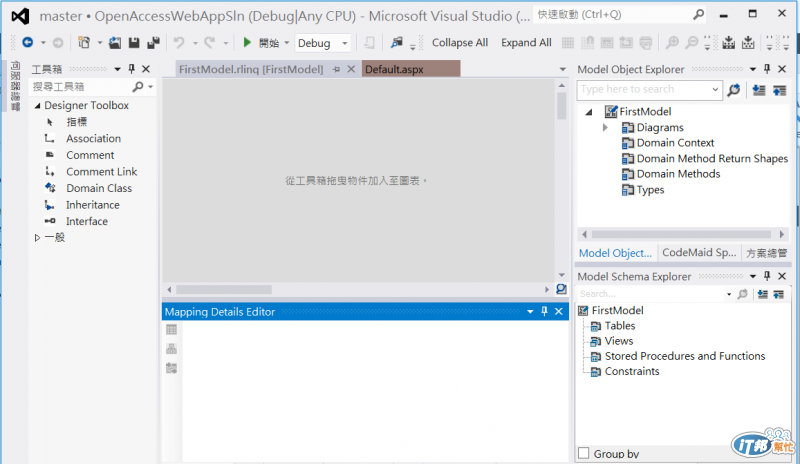Click the Model Object Explorer search button
Screen dimensions: 800x464
tap(733, 90)
